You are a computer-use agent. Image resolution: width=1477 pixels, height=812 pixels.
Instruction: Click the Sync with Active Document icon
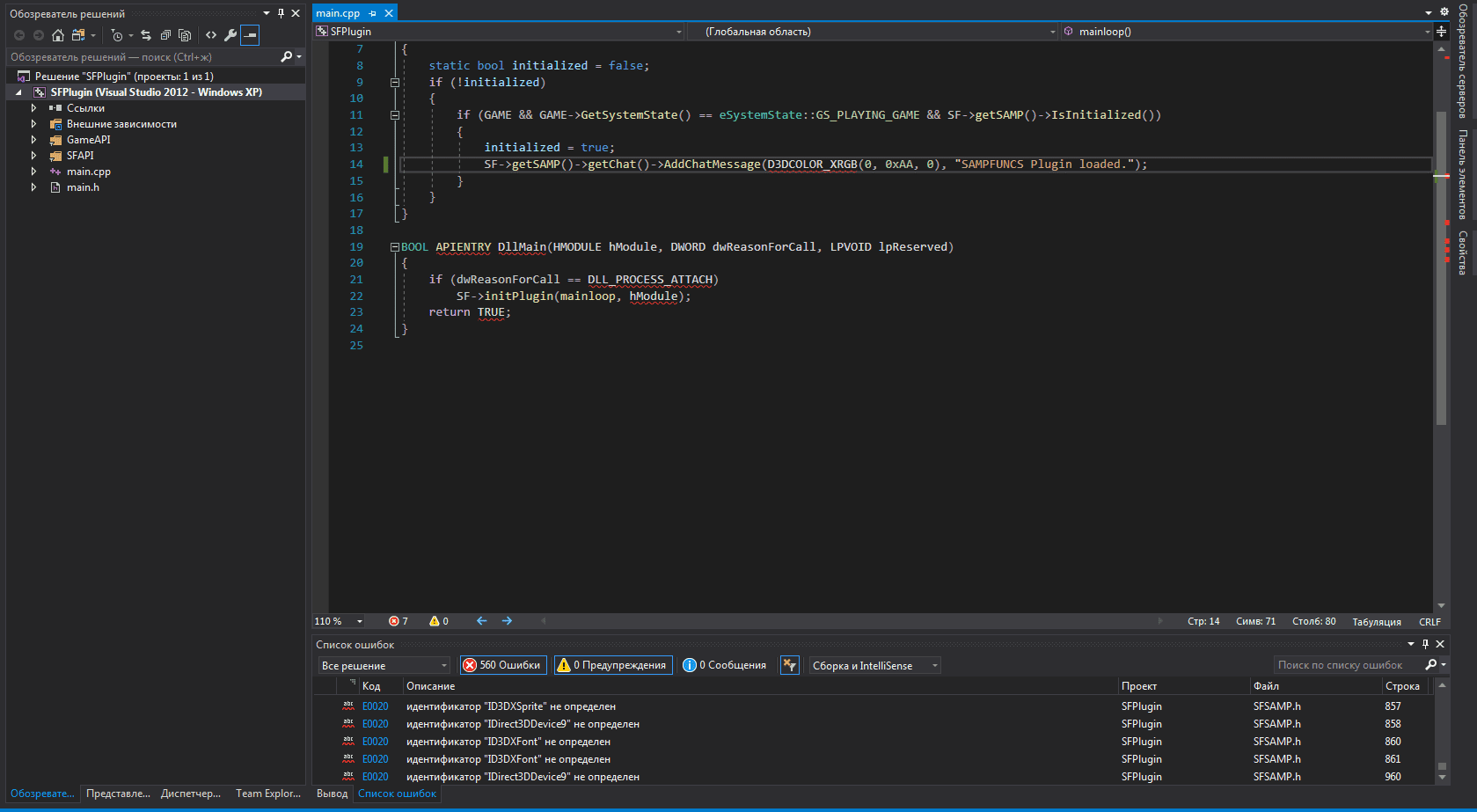tap(146, 35)
